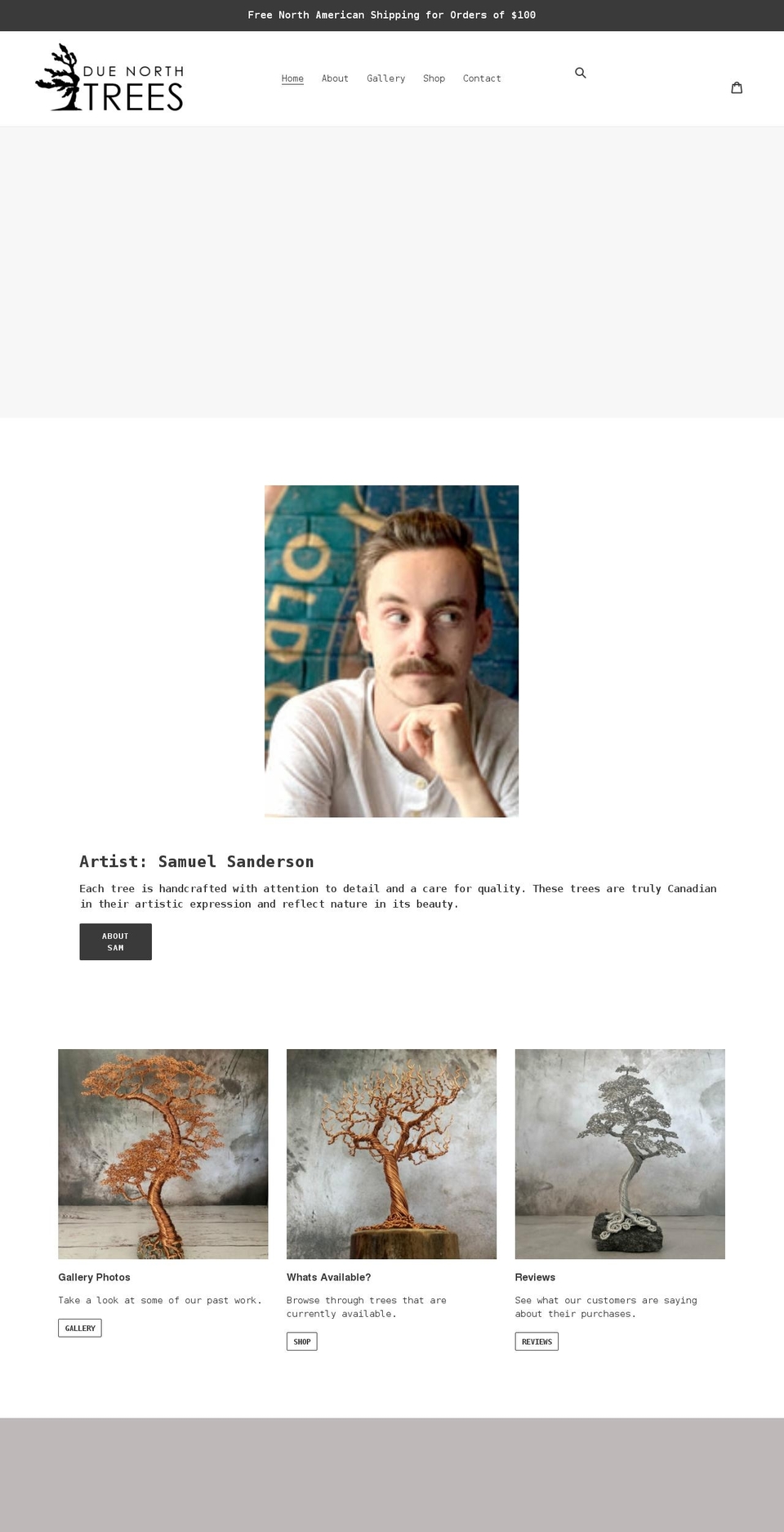Click the Reviews outlined button
Screen dimensions: 784x1532
coord(537,1342)
